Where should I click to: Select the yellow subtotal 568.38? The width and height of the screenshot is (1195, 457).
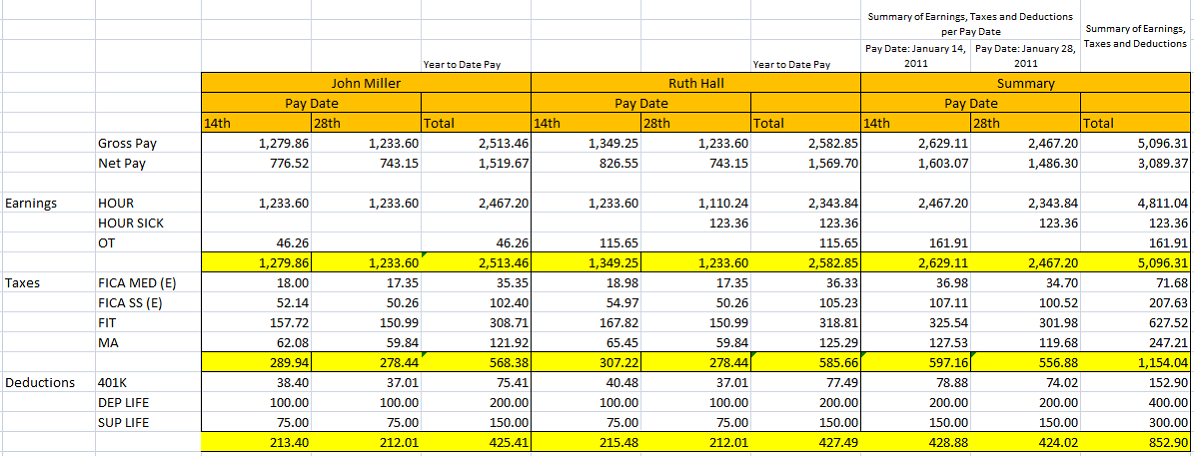pos(476,363)
